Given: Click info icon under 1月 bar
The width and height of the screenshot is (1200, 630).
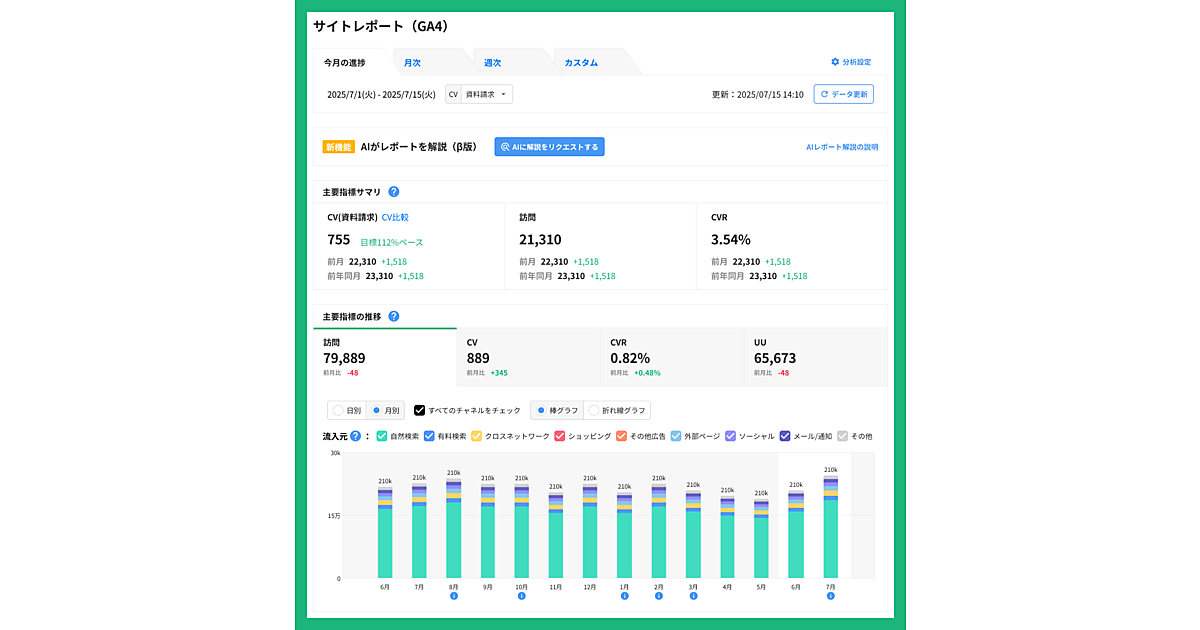Looking at the screenshot, I should click(x=624, y=596).
